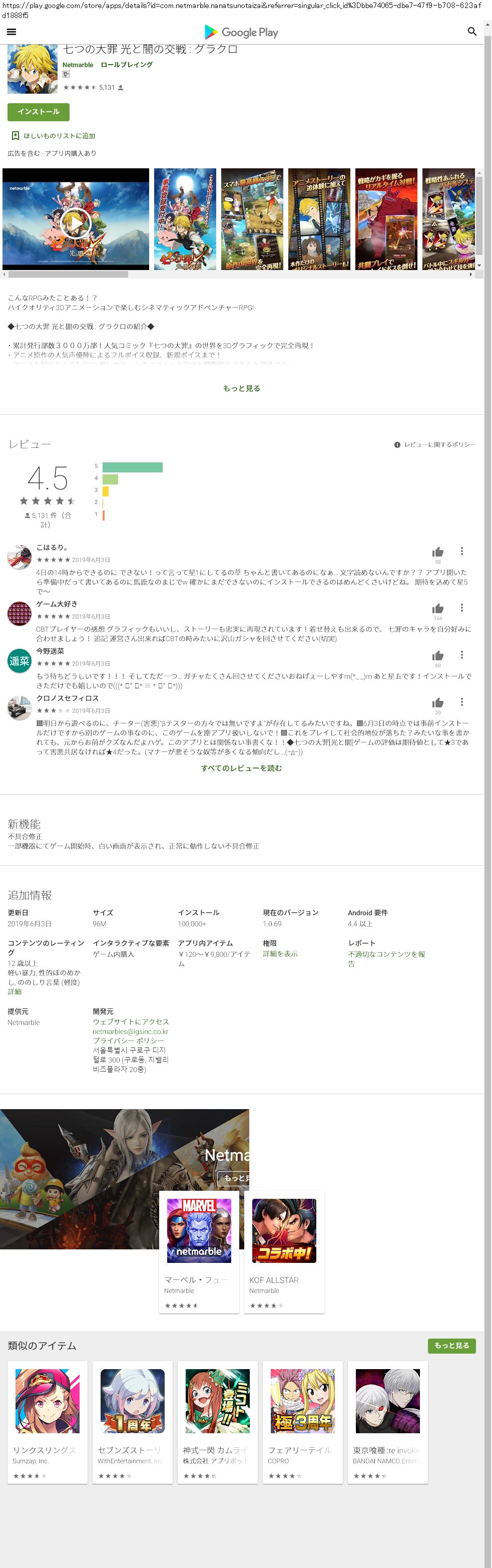This screenshot has width=492, height=1568.
Task: Open the セブンズストーリー app icon
Action: (133, 1401)
